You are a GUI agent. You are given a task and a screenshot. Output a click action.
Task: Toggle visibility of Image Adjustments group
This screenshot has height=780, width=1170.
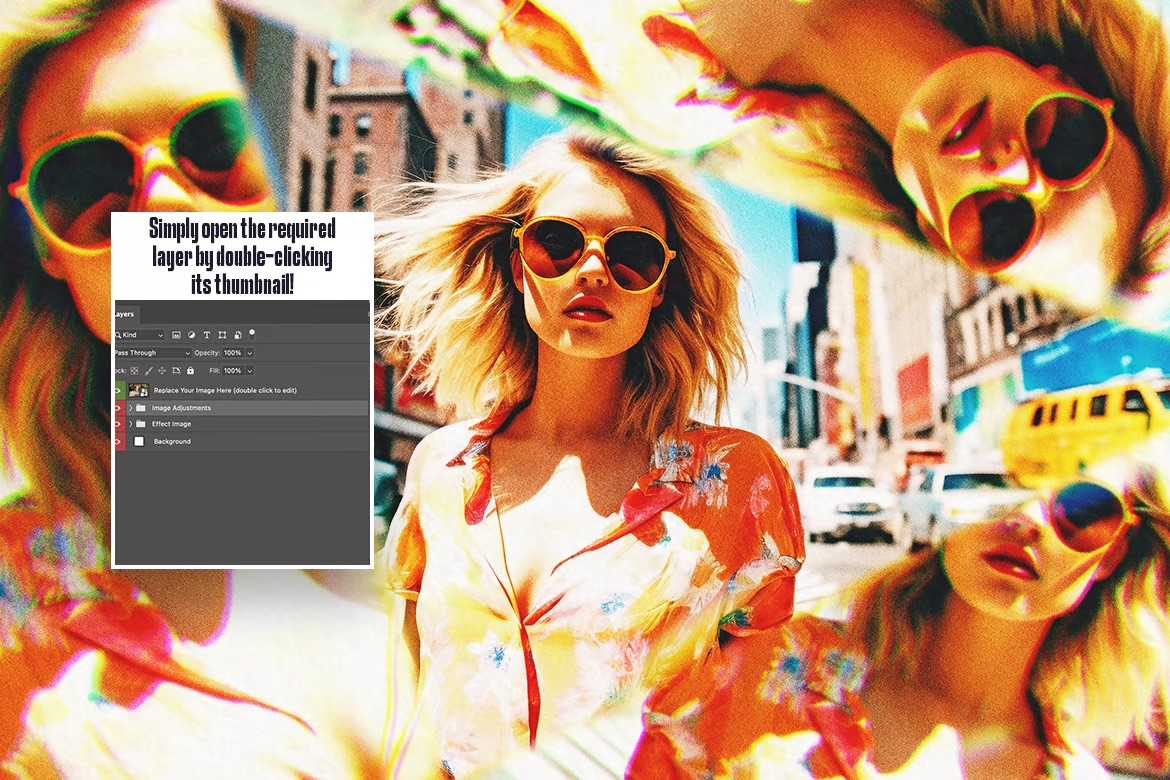click(x=115, y=407)
